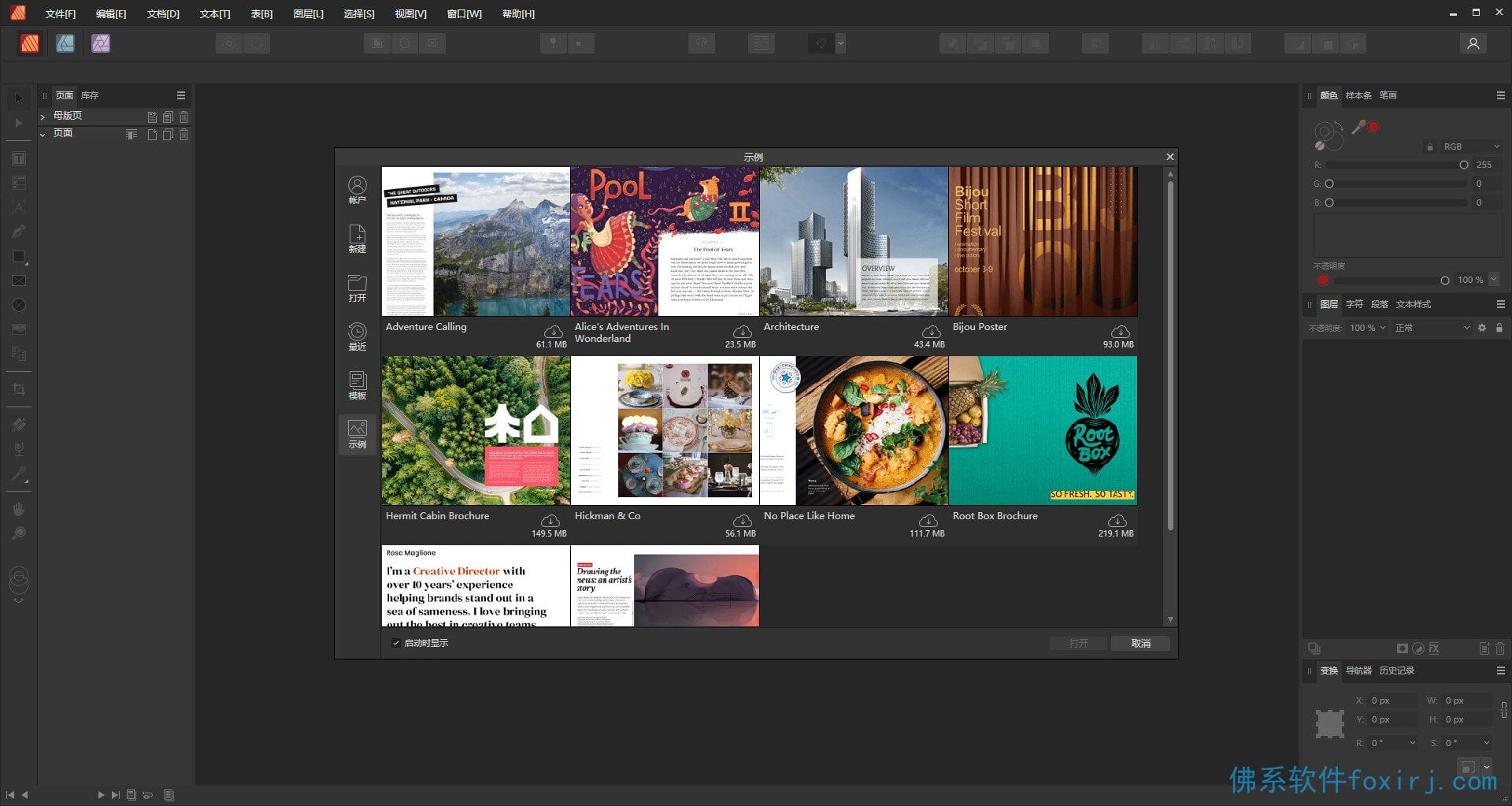The image size is (1512, 806).
Task: Open the Color panel hamburger menu
Action: pos(1500,95)
